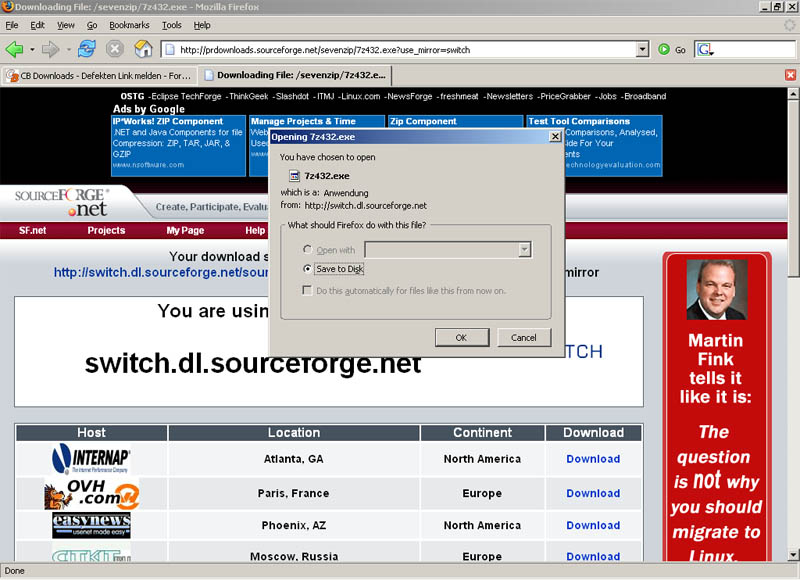Screen dimensions: 800x580
Task: Open the Edit menu
Action: click(37, 25)
